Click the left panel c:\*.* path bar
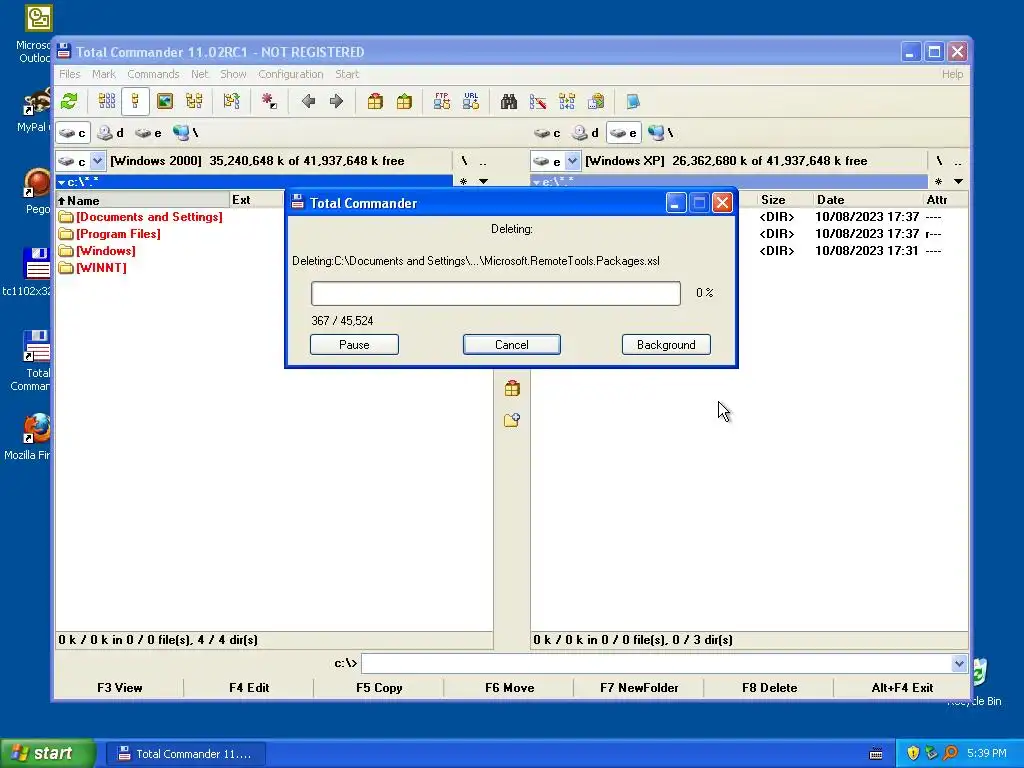 tap(253, 182)
